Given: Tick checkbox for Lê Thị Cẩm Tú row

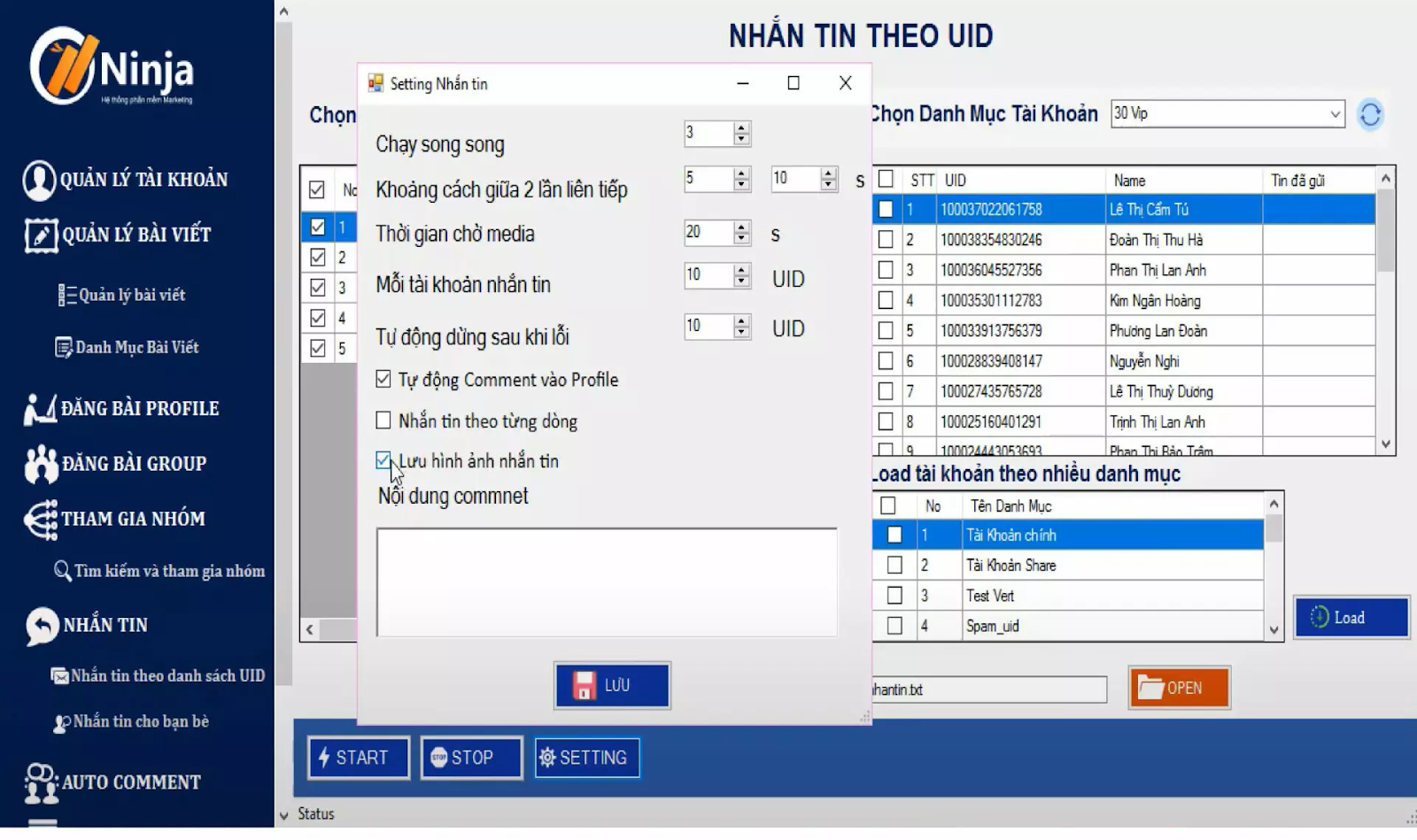Looking at the screenshot, I should point(886,210).
